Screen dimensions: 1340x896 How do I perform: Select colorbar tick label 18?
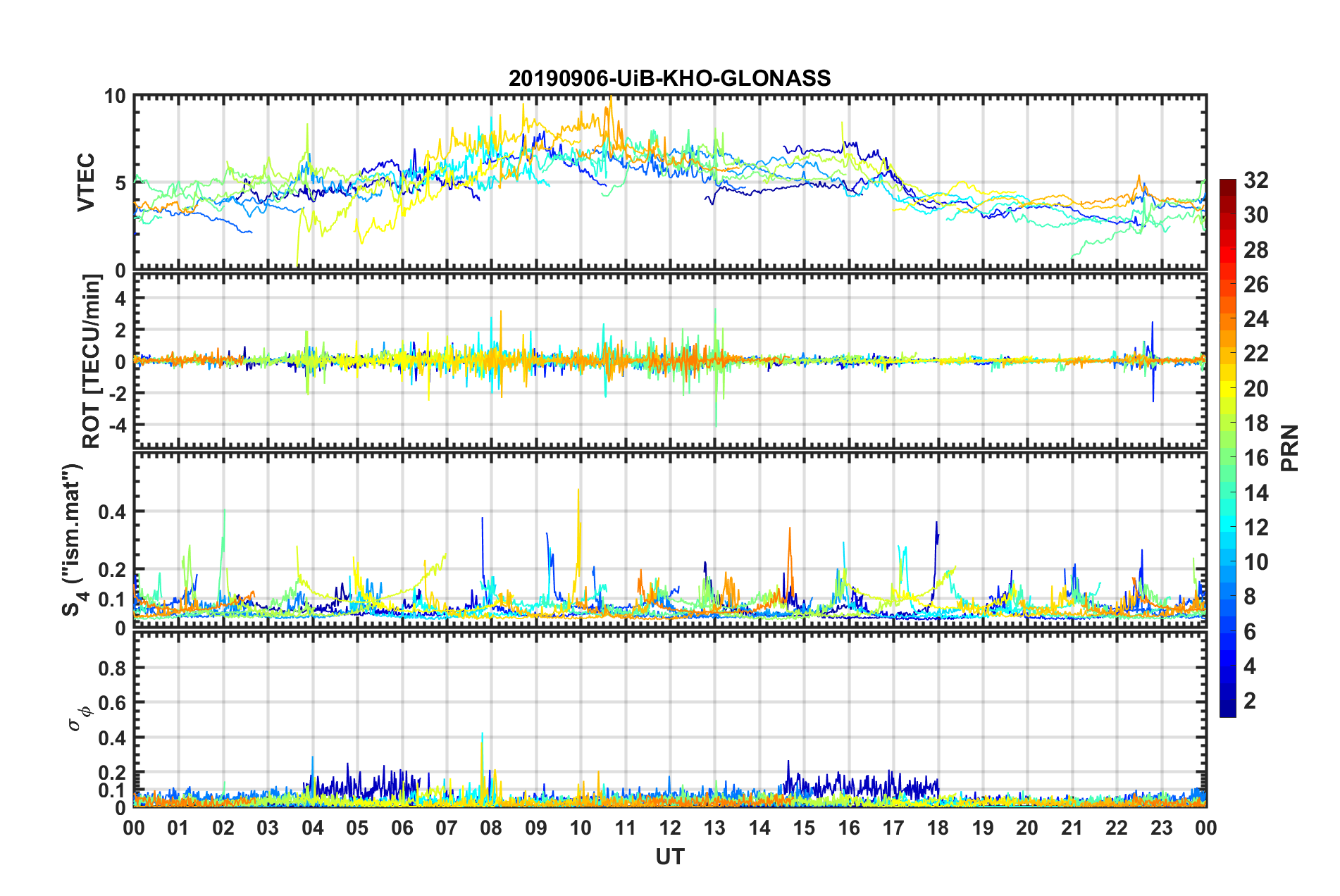pos(1255,423)
